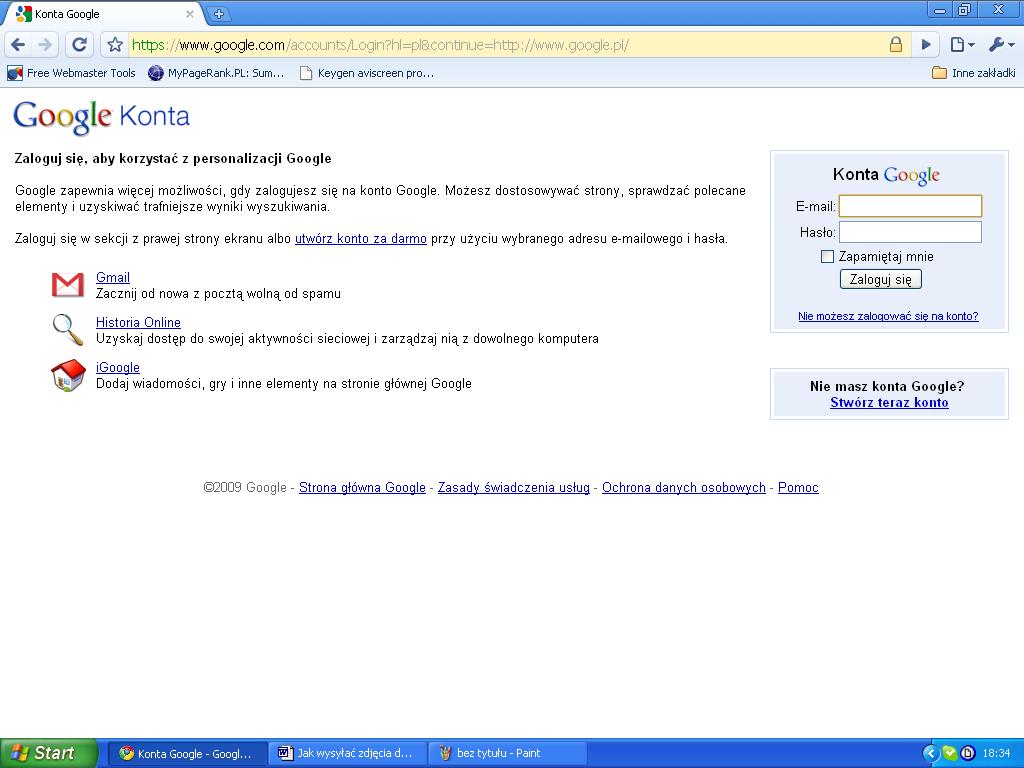Click the Hasło password field
Screen dimensions: 1024x768
click(910, 232)
